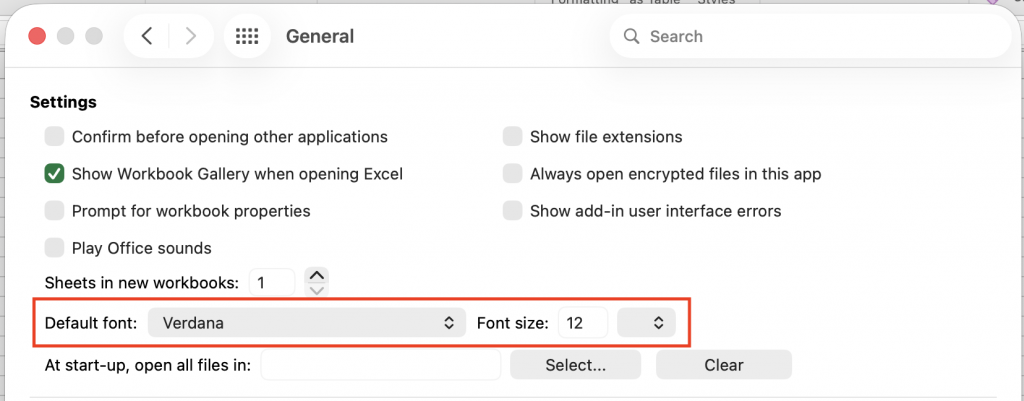This screenshot has width=1024, height=401.
Task: Enable Confirm before opening other applications
Action: pyautogui.click(x=54, y=136)
